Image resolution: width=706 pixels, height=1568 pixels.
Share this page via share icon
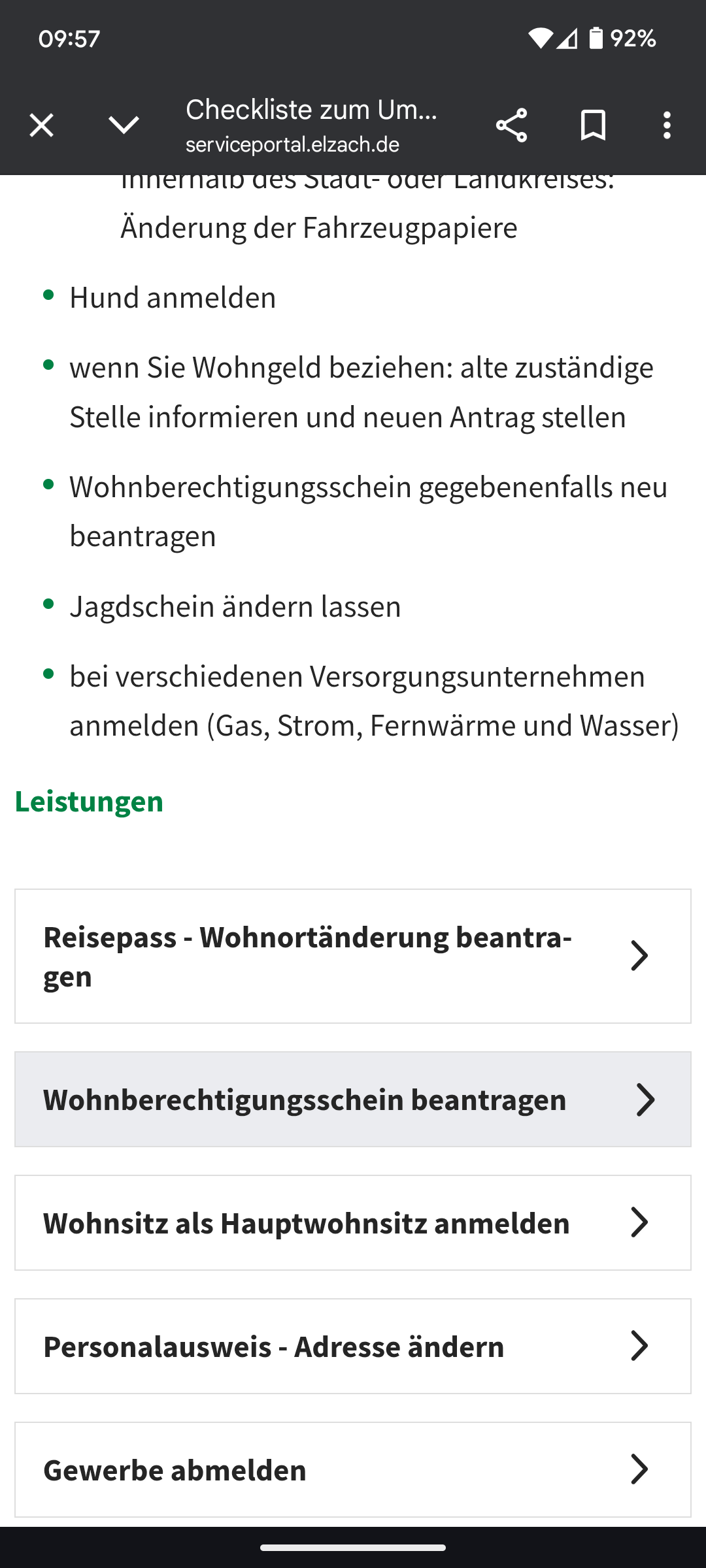pos(511,125)
